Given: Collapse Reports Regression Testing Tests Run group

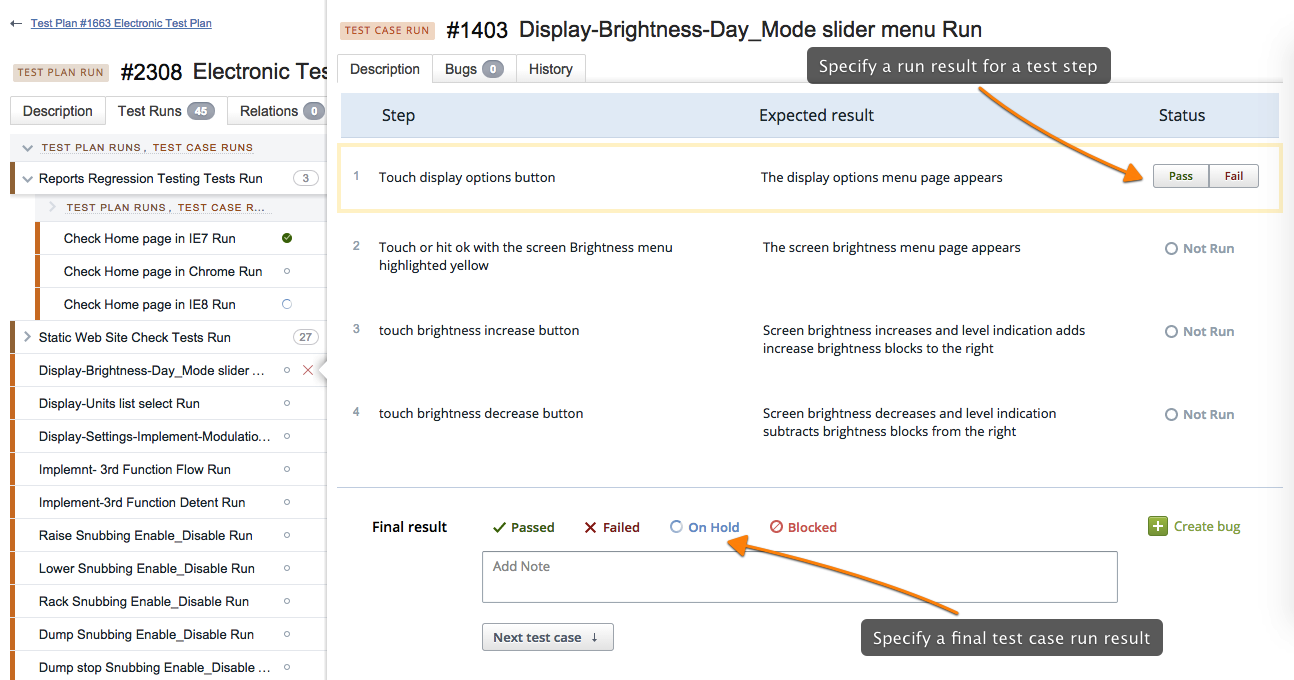Looking at the screenshot, I should pos(27,178).
